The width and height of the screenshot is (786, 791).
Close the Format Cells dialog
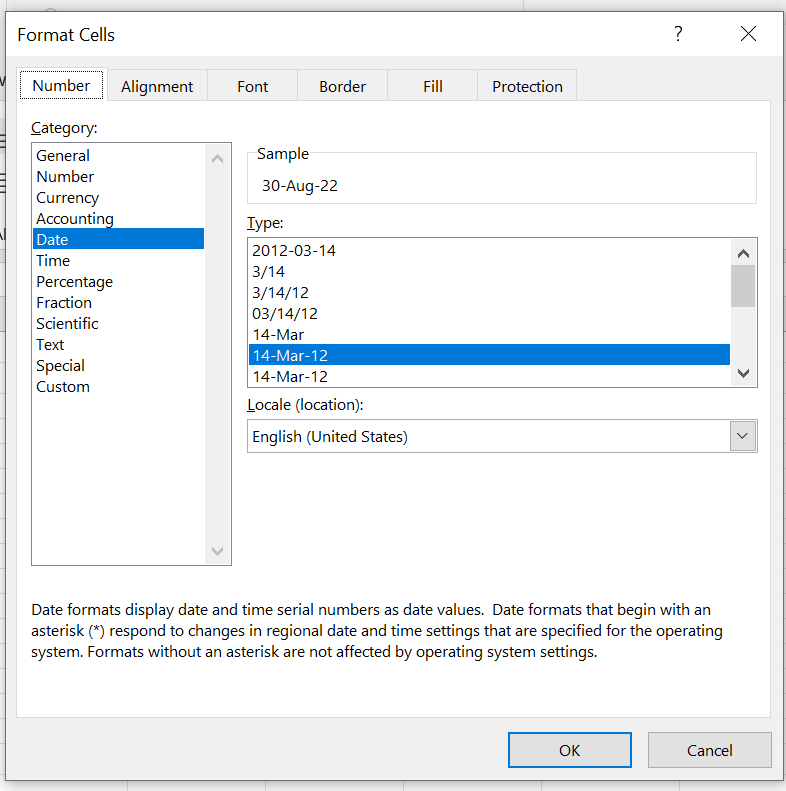click(748, 35)
